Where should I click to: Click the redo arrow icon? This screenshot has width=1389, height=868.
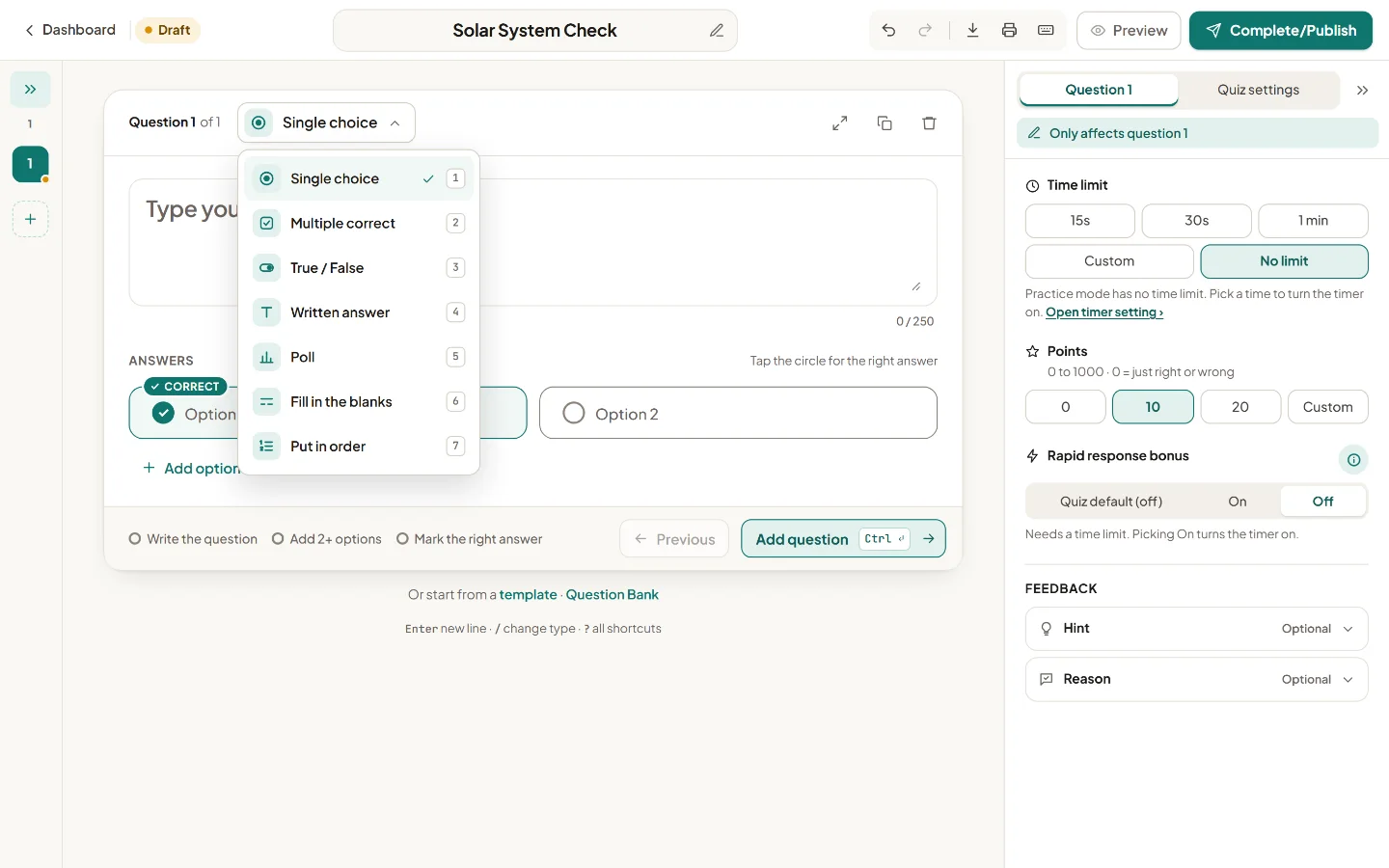pyautogui.click(x=925, y=31)
